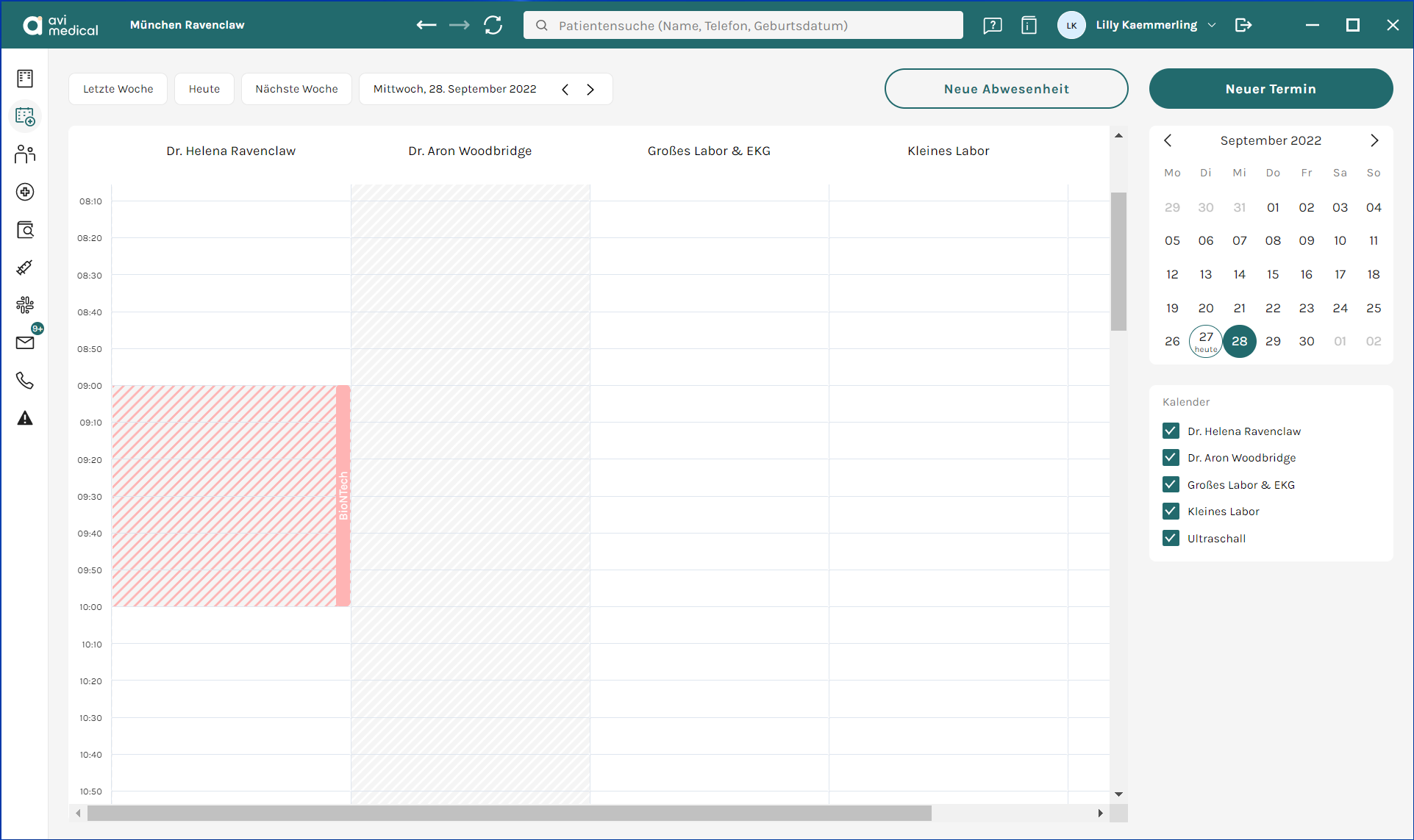This screenshot has height=840, width=1414.
Task: Select September 27 heute in mini calendar
Action: pyautogui.click(x=1206, y=341)
